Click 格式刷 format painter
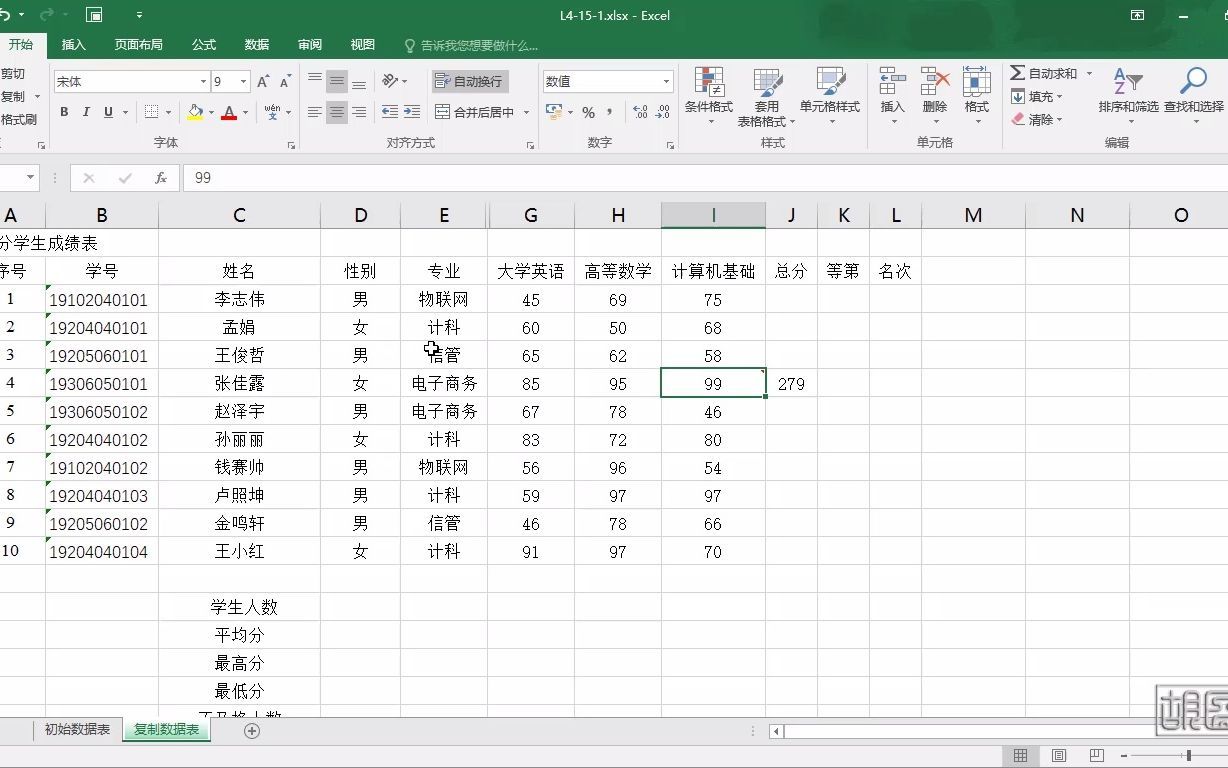The width and height of the screenshot is (1228, 768). 18,120
